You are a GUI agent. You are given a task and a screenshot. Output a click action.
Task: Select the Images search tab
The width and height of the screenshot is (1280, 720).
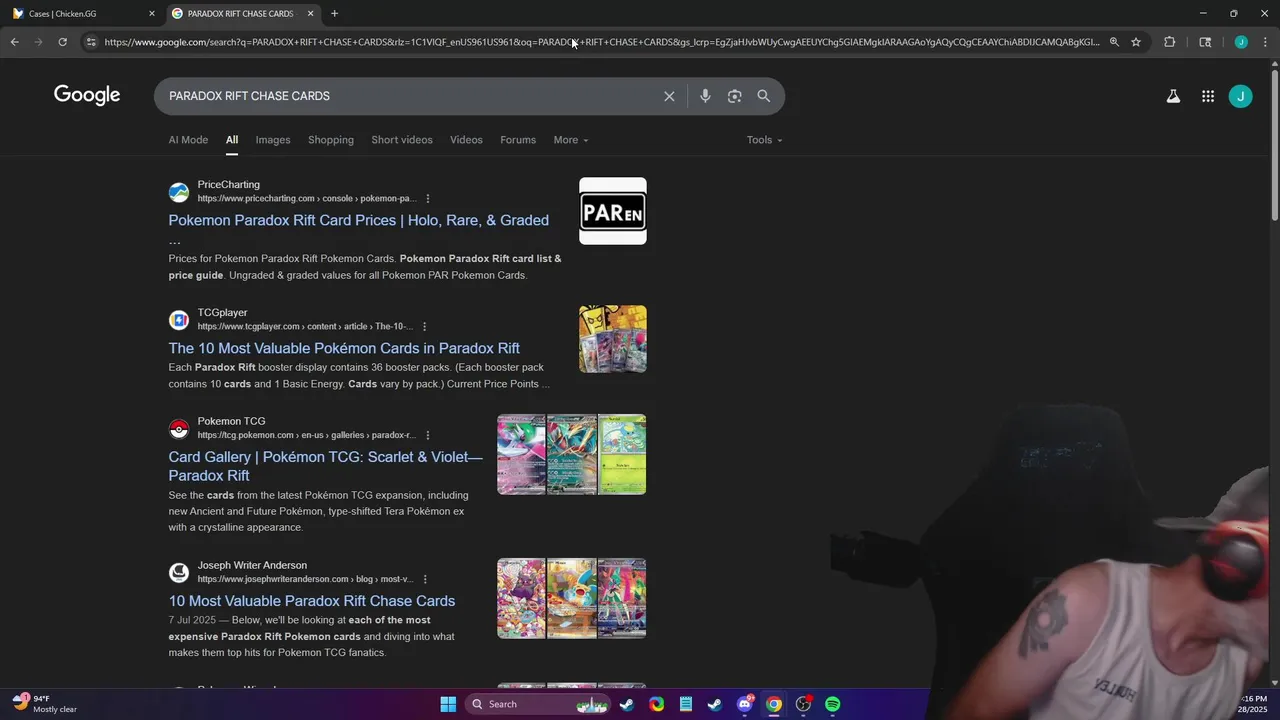273,140
